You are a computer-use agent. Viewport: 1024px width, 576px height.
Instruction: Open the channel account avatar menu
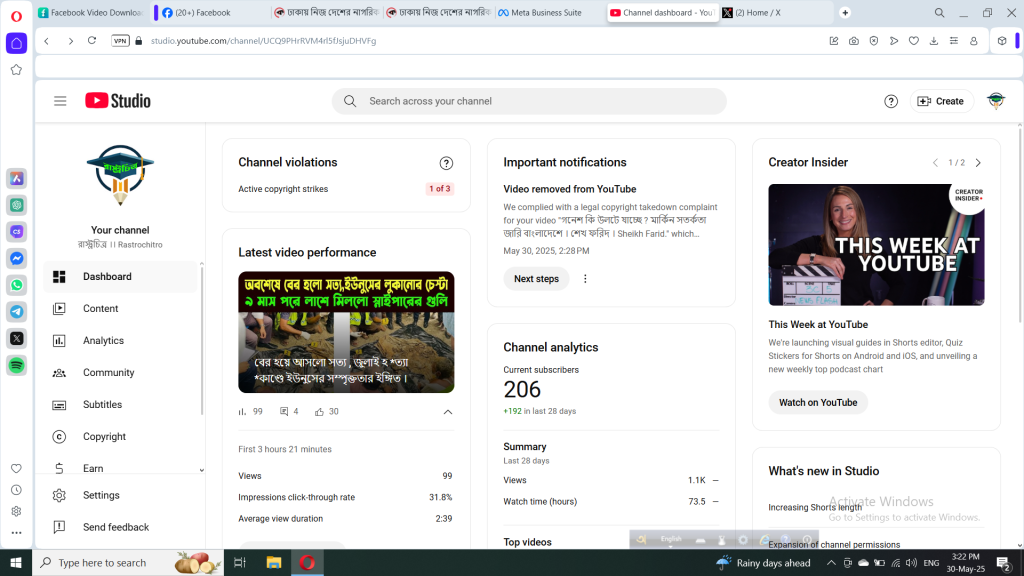coord(995,101)
